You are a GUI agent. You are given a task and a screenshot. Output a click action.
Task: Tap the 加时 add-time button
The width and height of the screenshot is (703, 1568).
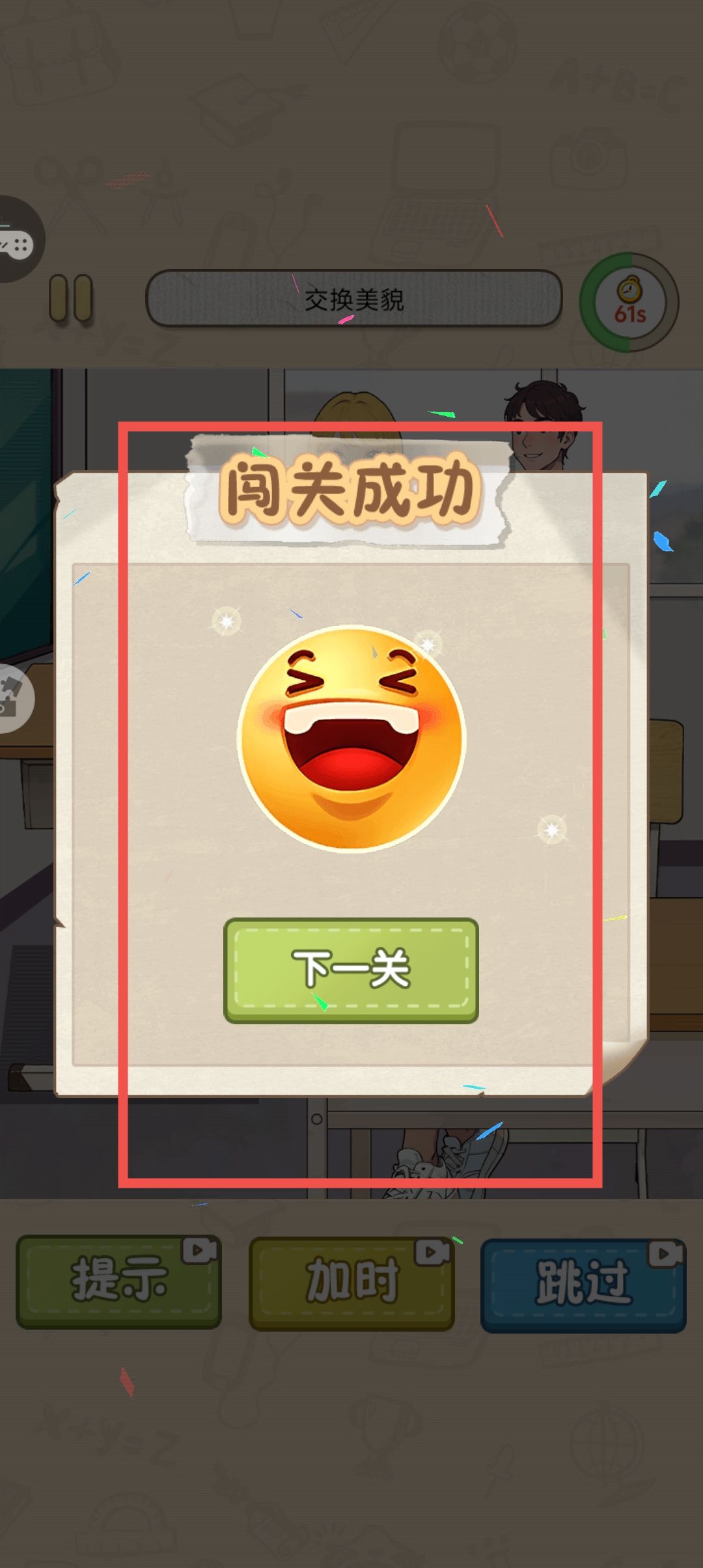[351, 1283]
